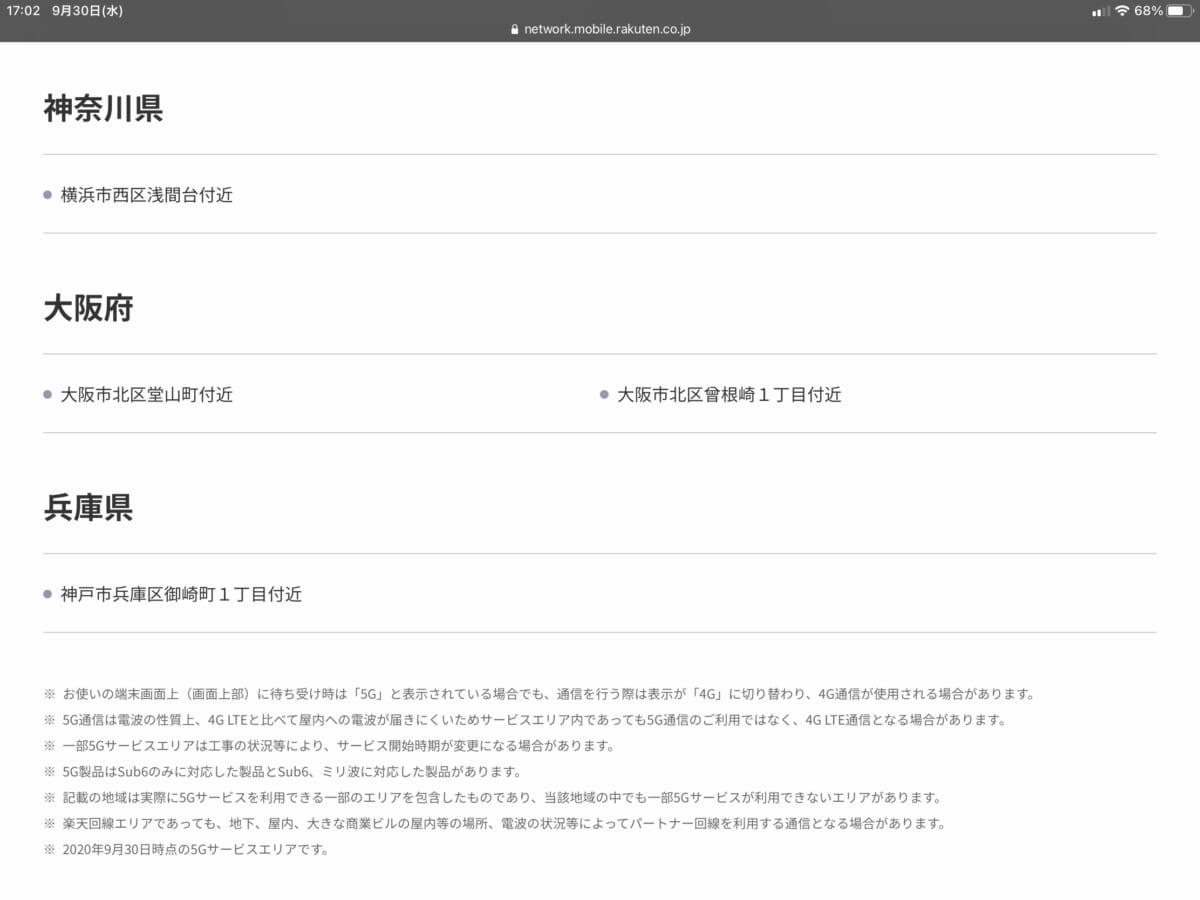
Task: Click the 兵庫県 section heading
Action: pos(88,508)
